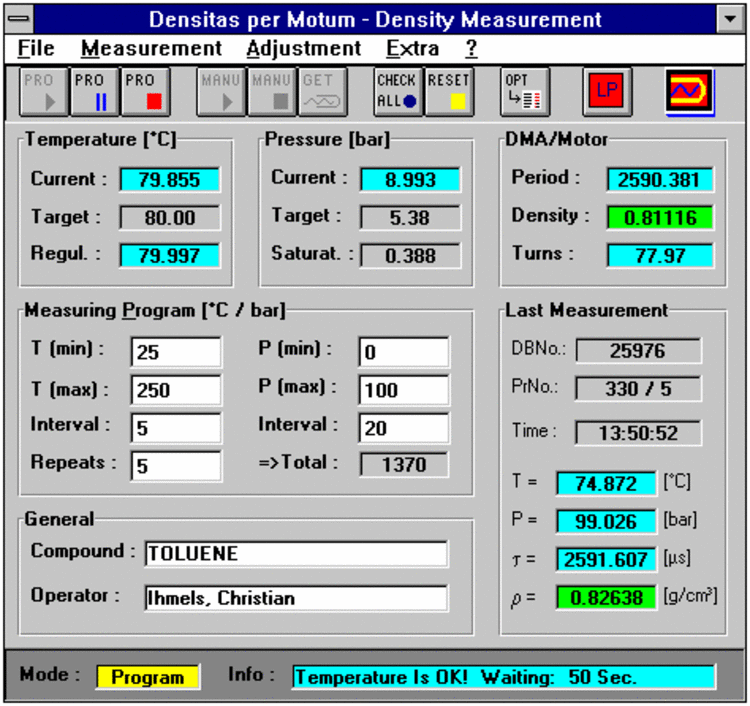The height and width of the screenshot is (706, 750).
Task: Click the oscillation wave logo icon
Action: [x=689, y=91]
